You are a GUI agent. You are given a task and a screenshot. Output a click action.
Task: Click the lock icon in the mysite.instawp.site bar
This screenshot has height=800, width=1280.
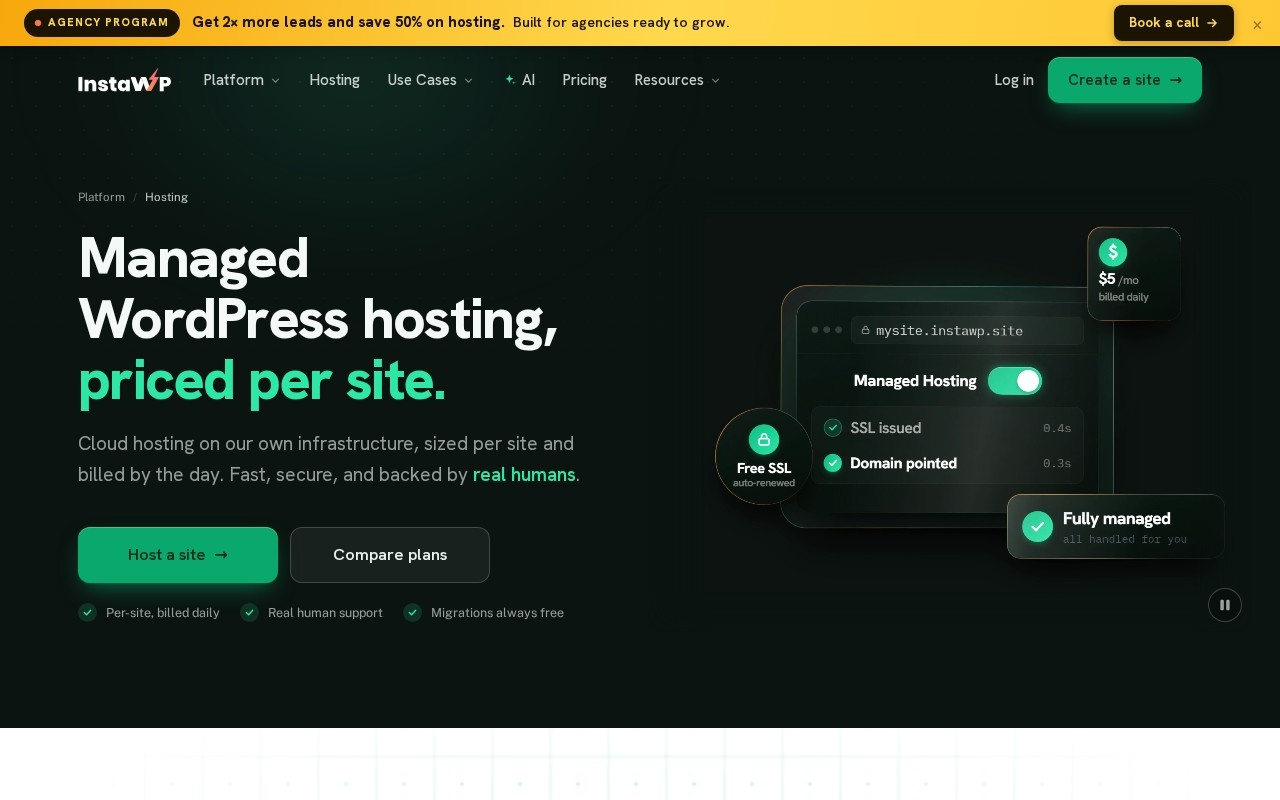pos(865,330)
